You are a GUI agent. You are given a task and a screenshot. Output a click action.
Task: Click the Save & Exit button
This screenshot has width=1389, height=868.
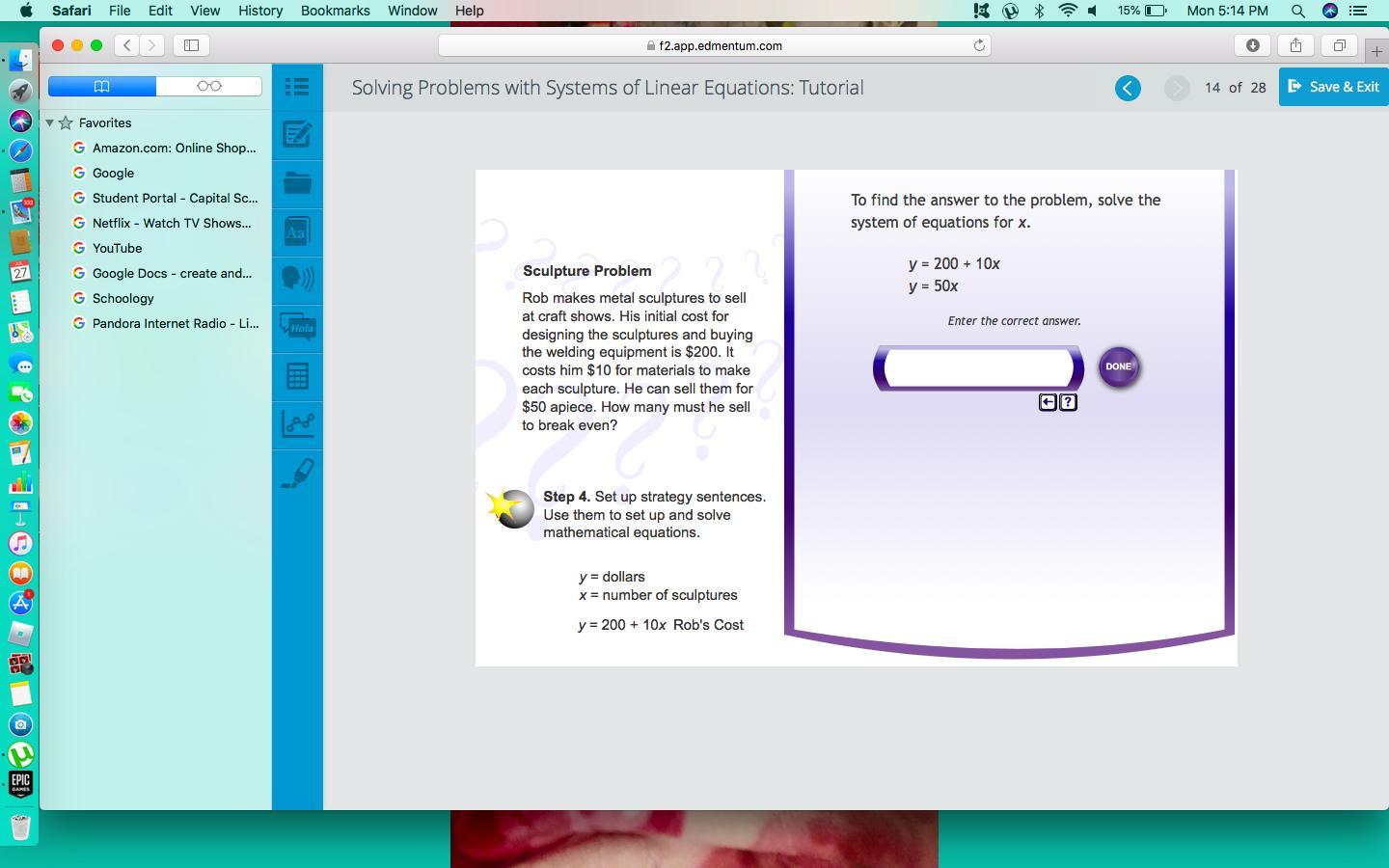point(1334,87)
